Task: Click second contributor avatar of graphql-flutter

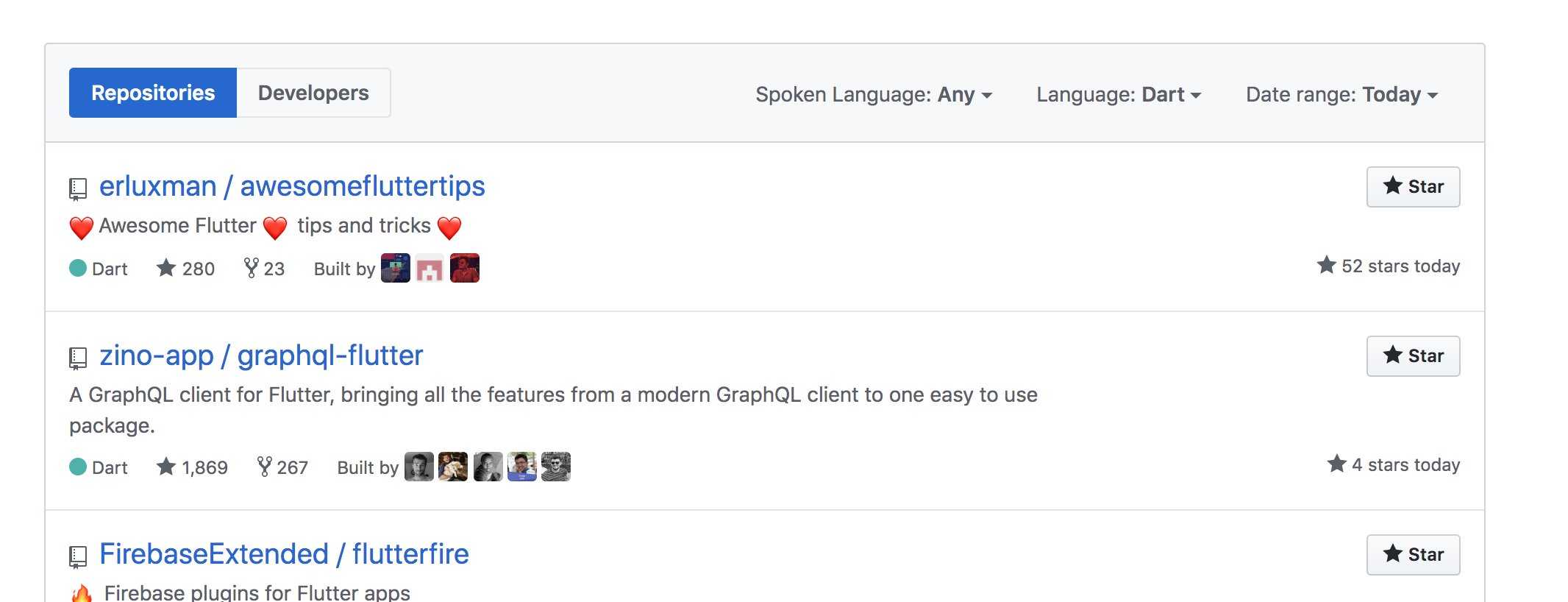Action: [x=453, y=467]
